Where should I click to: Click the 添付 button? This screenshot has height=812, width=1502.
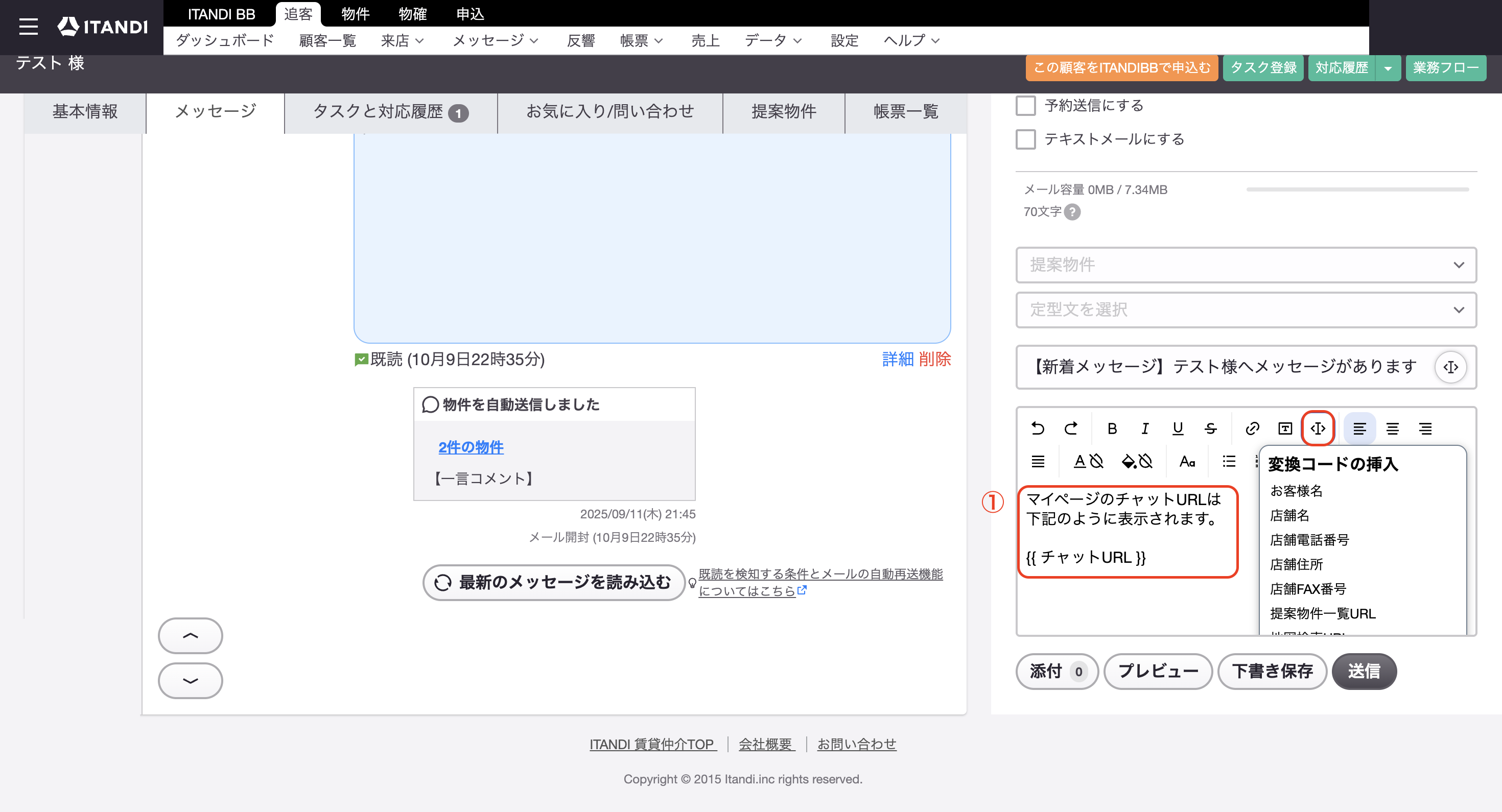click(1057, 672)
